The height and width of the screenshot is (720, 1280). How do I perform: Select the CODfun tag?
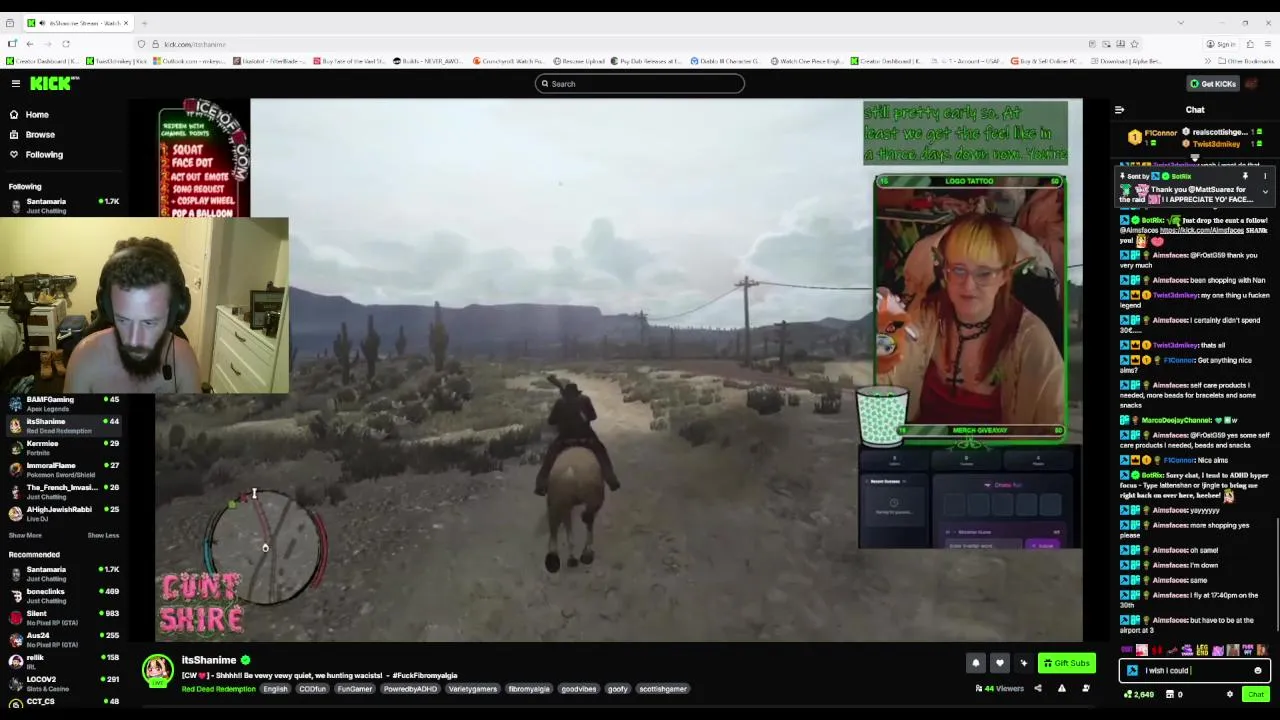tap(312, 689)
